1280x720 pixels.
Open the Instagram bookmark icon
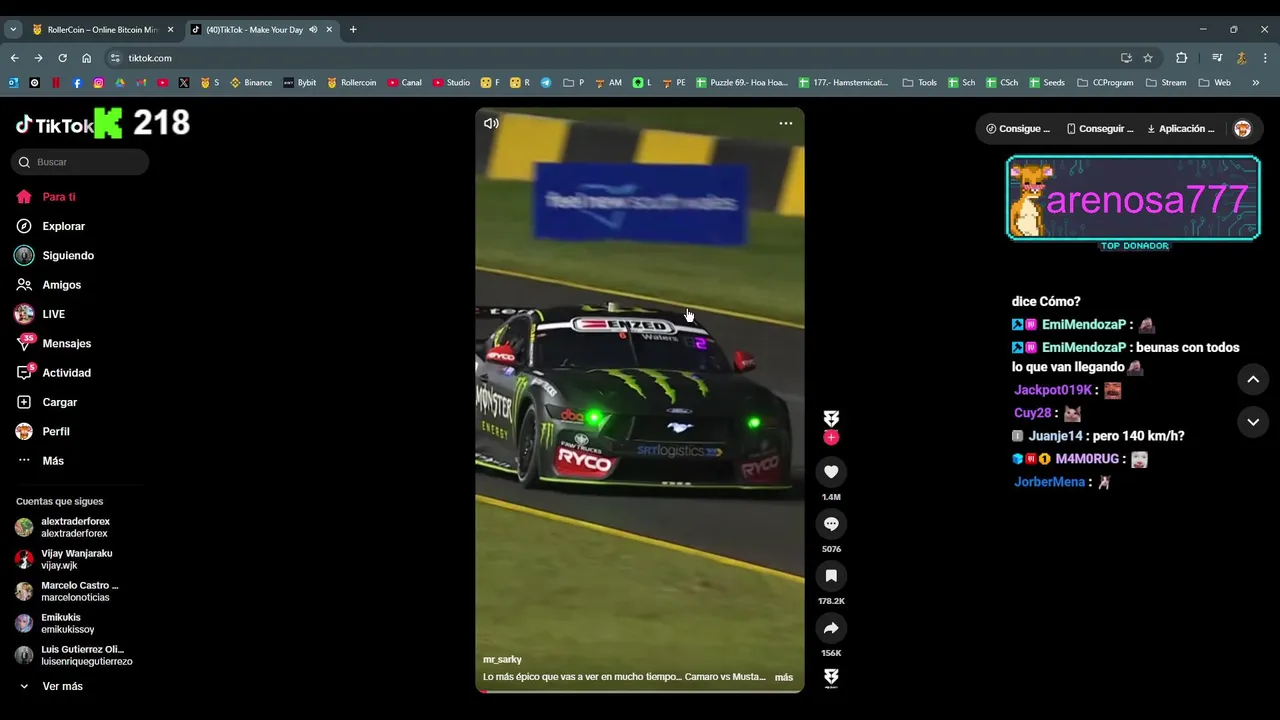(99, 83)
